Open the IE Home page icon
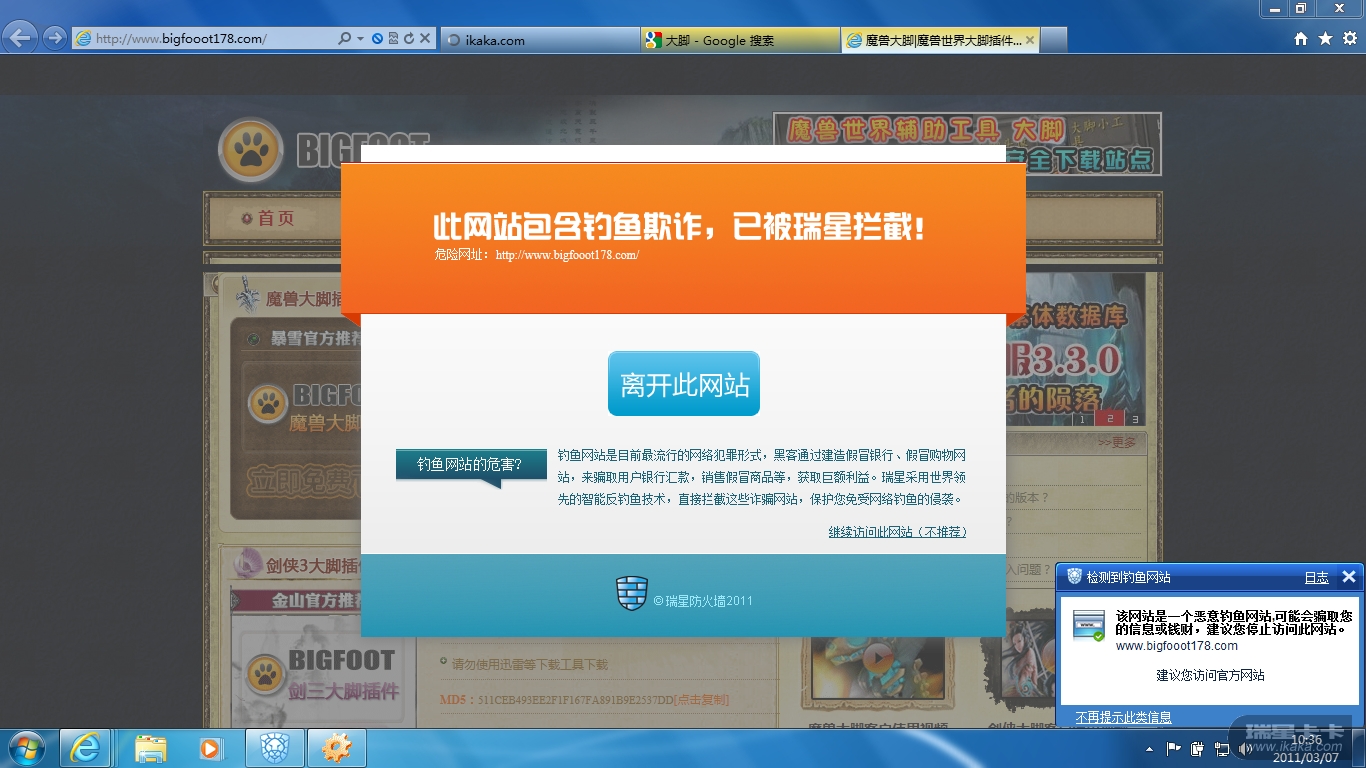 click(1301, 39)
